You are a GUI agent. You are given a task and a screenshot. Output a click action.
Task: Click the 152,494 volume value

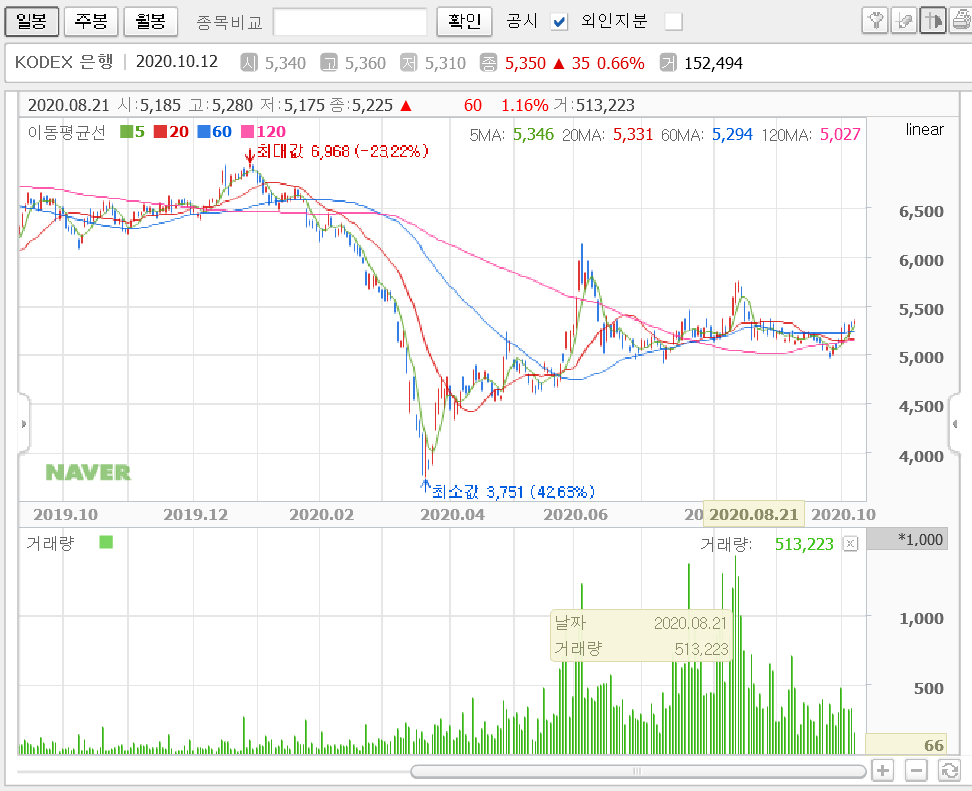(713, 63)
